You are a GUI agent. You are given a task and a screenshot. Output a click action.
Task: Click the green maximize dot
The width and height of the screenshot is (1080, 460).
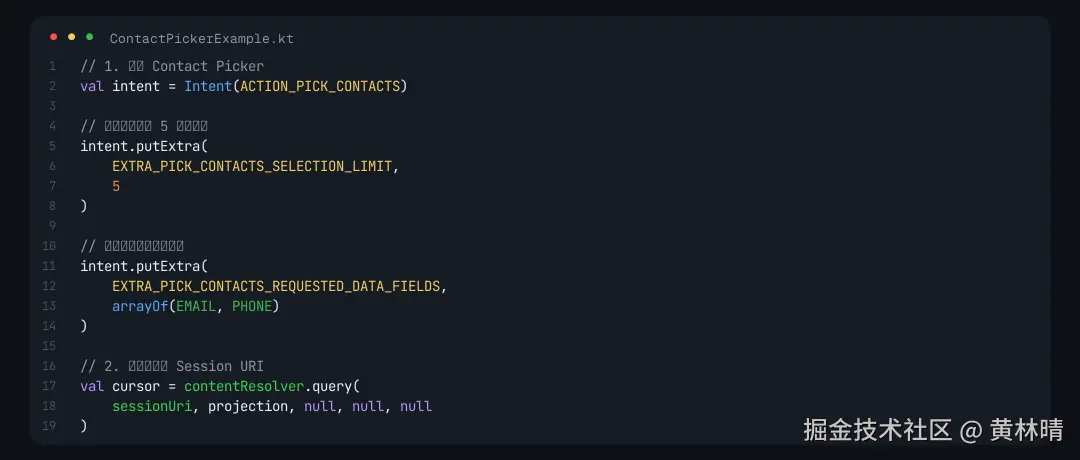[89, 37]
